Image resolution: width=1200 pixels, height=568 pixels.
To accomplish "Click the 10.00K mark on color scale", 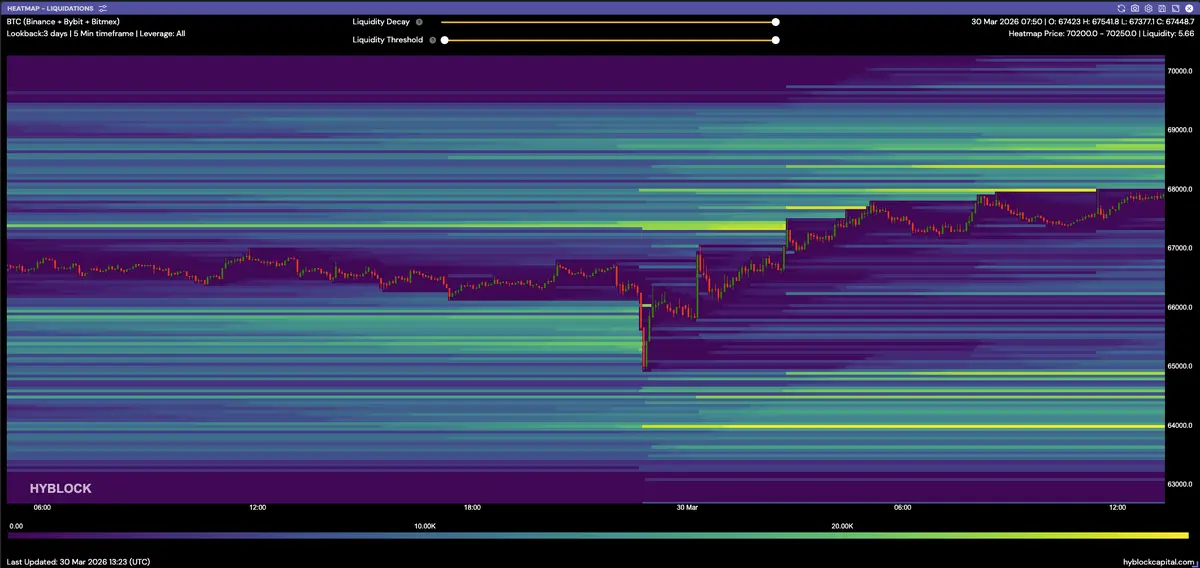I will pos(424,525).
